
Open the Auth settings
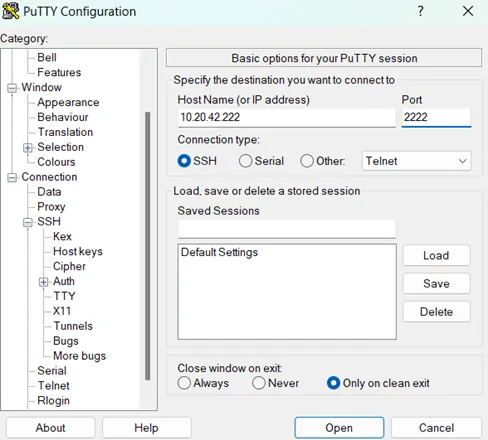point(64,281)
